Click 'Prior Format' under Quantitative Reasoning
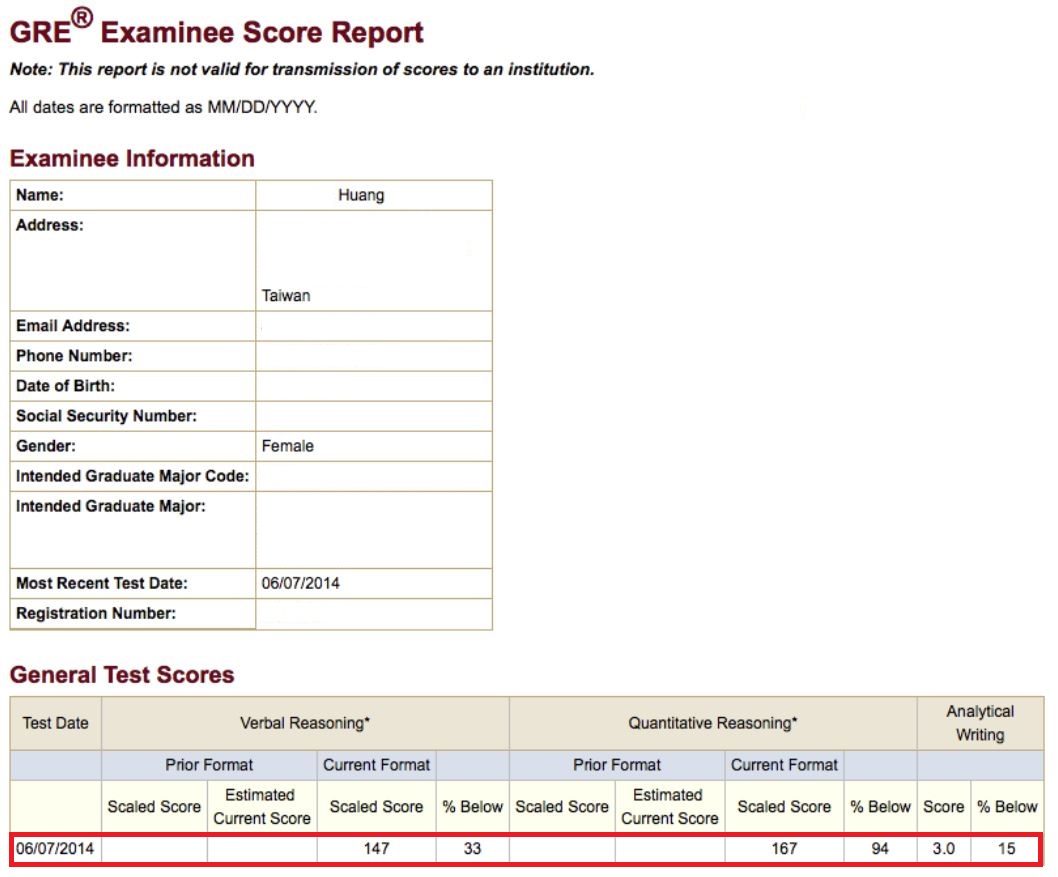The width and height of the screenshot is (1058, 877). [x=617, y=765]
